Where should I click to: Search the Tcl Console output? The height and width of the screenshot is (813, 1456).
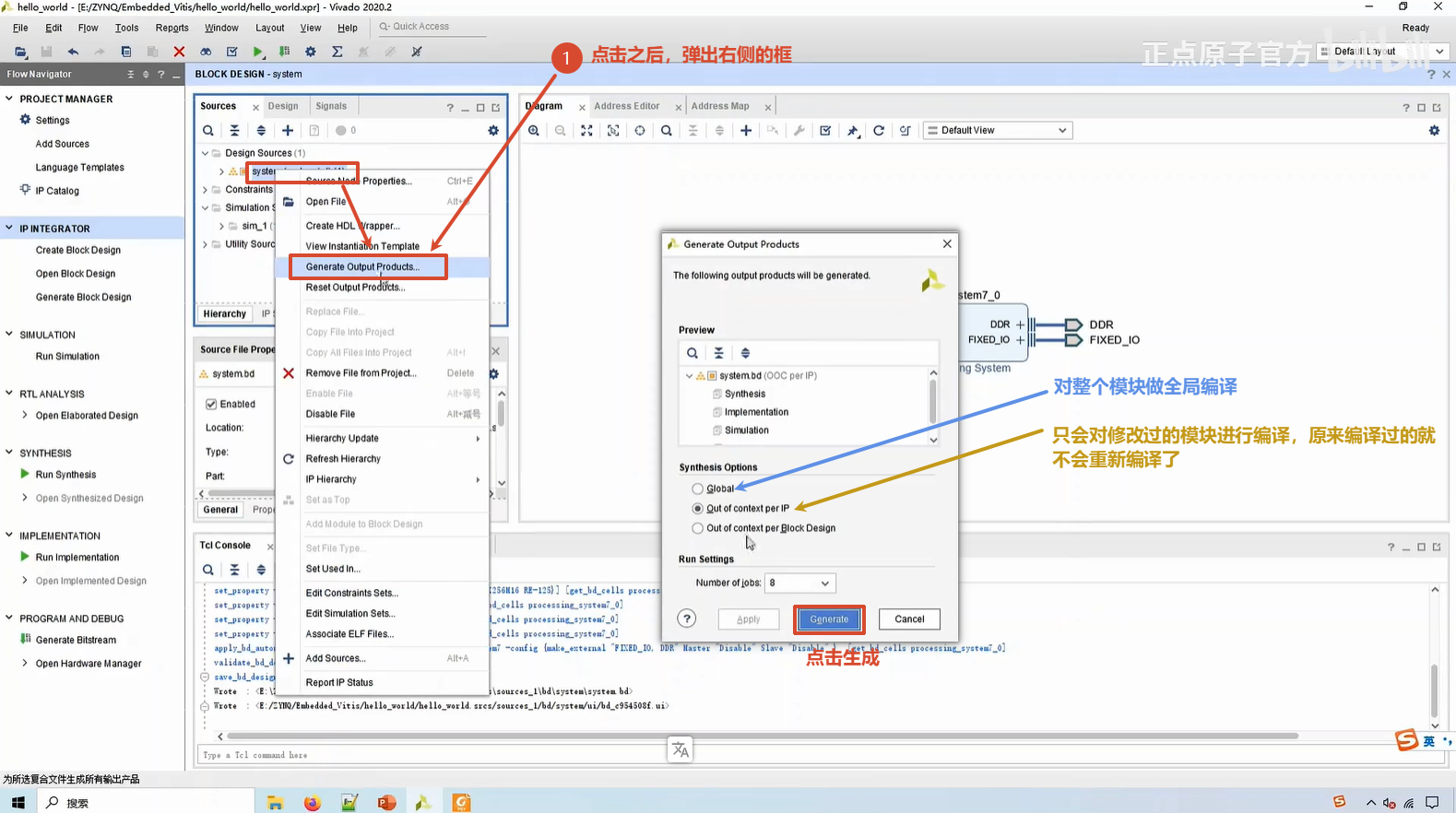(x=208, y=570)
